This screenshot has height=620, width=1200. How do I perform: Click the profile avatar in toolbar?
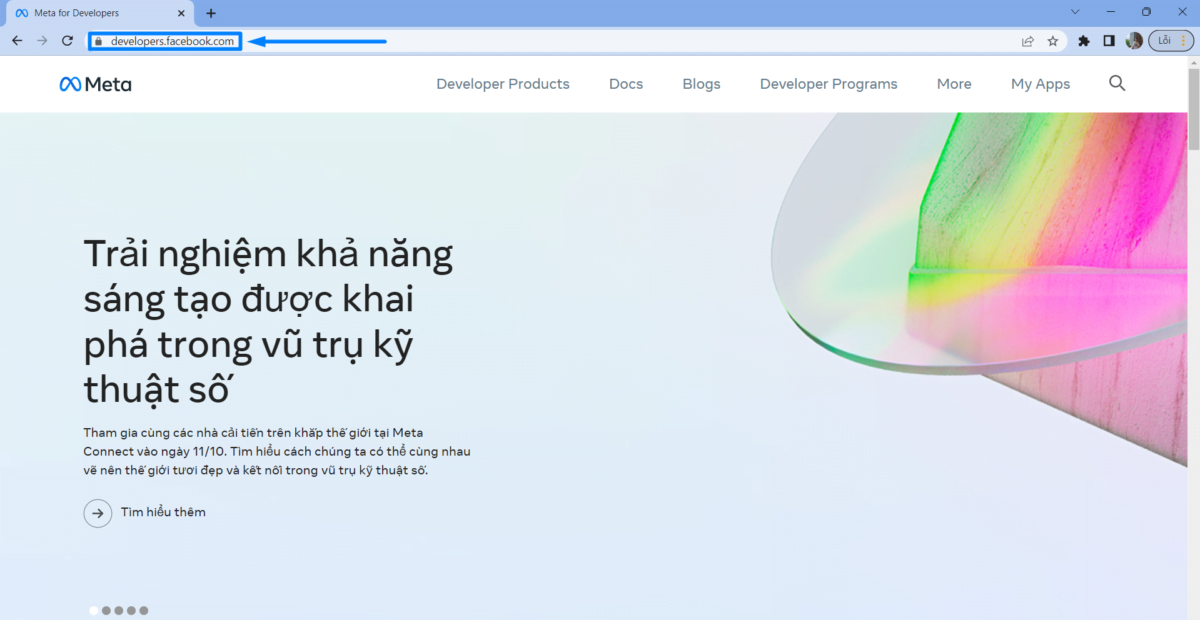[x=1134, y=41]
